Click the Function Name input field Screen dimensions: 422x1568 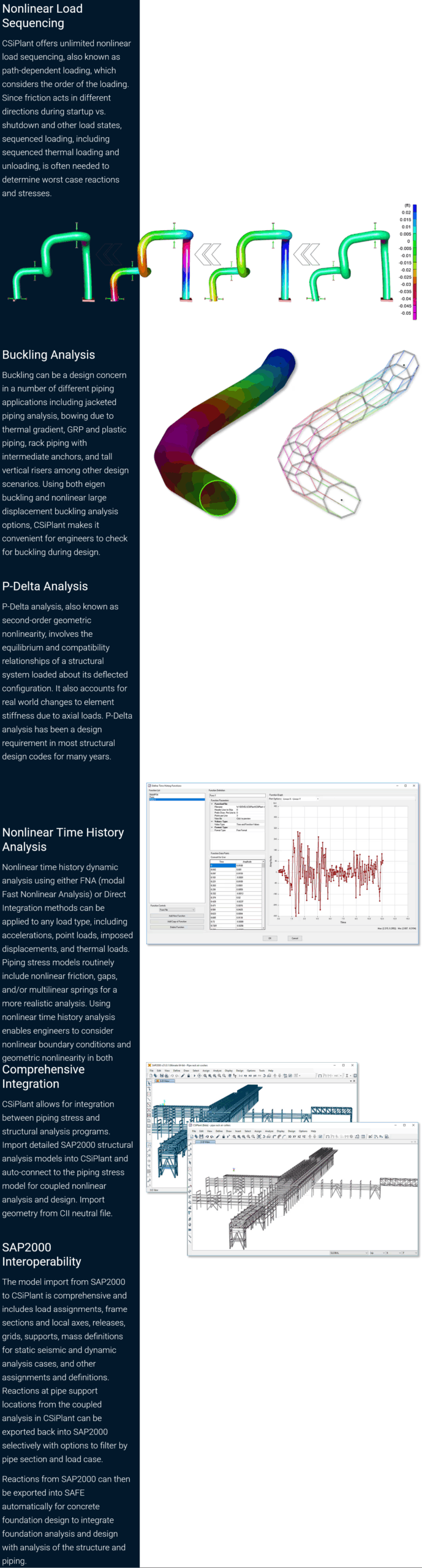(237, 795)
